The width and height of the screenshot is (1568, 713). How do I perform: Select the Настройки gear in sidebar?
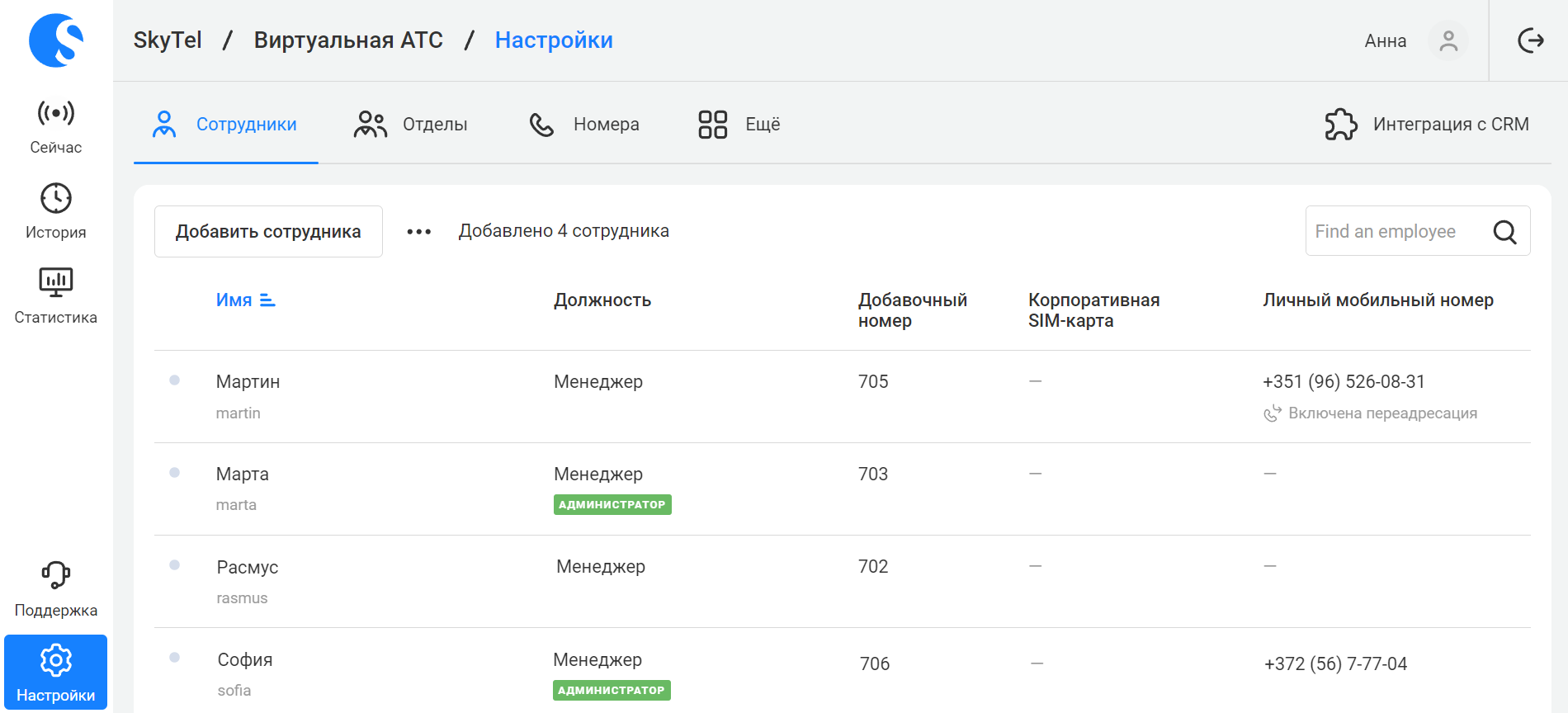56,672
